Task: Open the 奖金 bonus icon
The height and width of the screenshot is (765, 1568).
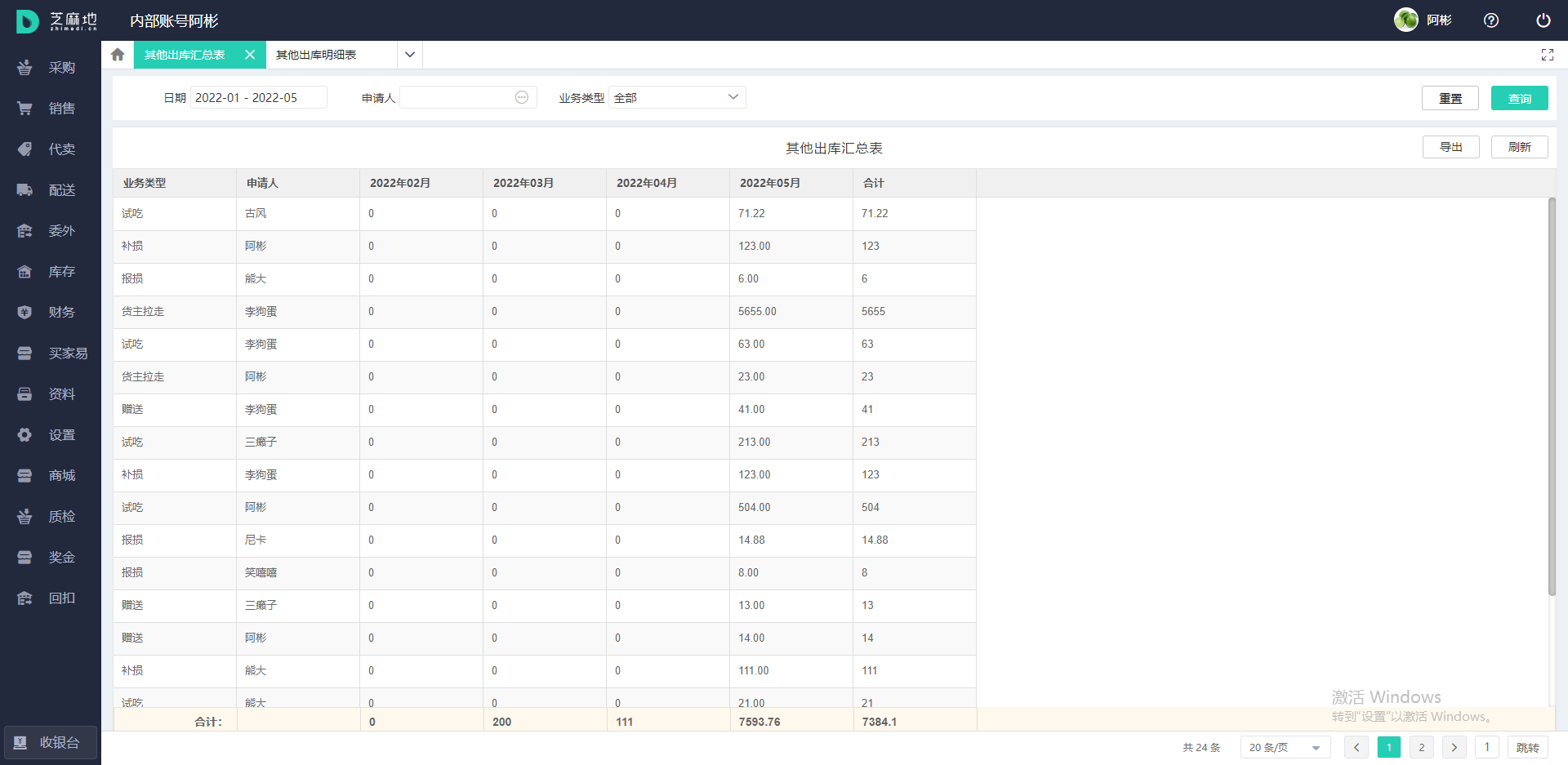Action: [24, 558]
